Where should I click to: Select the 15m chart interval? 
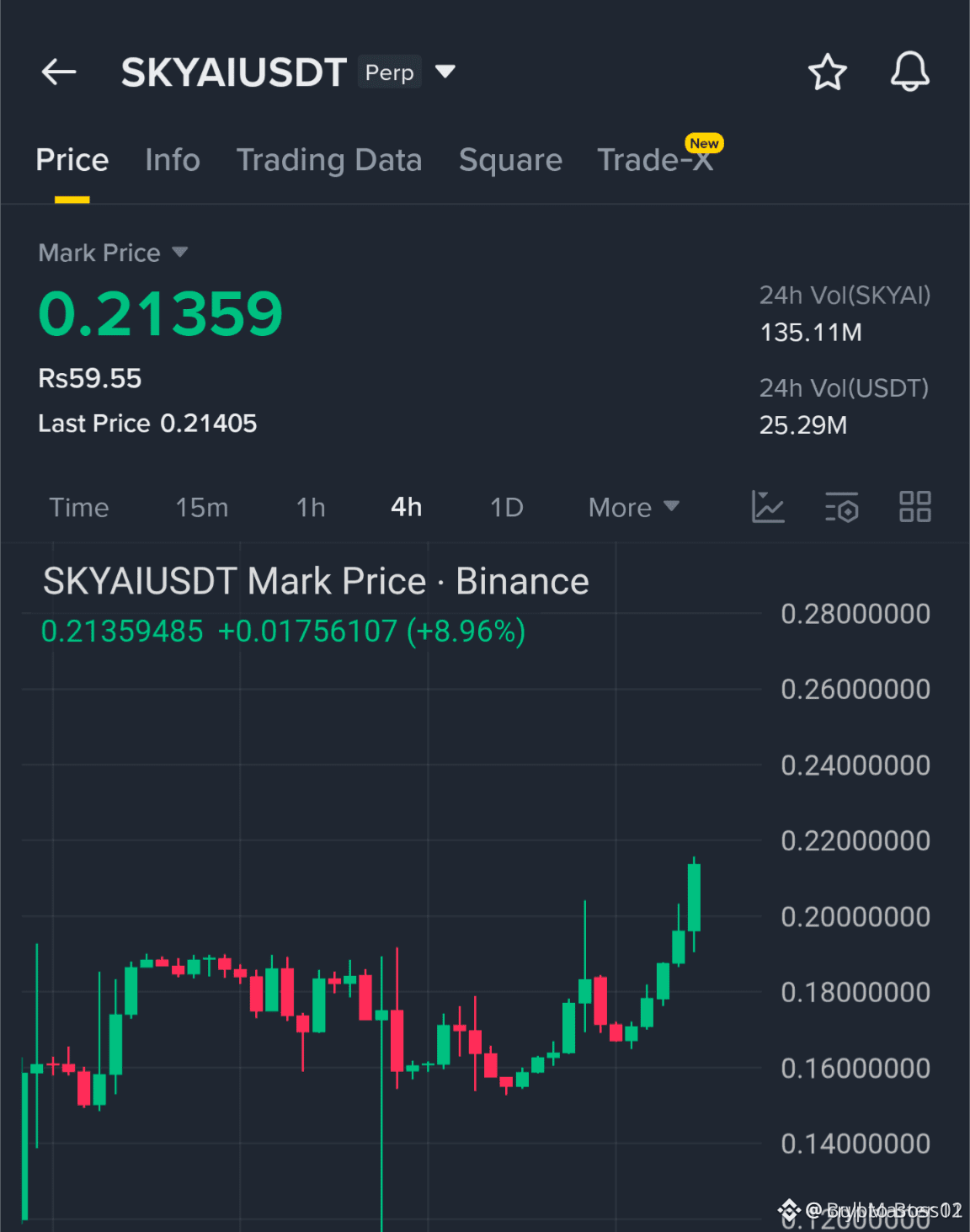pyautogui.click(x=202, y=507)
